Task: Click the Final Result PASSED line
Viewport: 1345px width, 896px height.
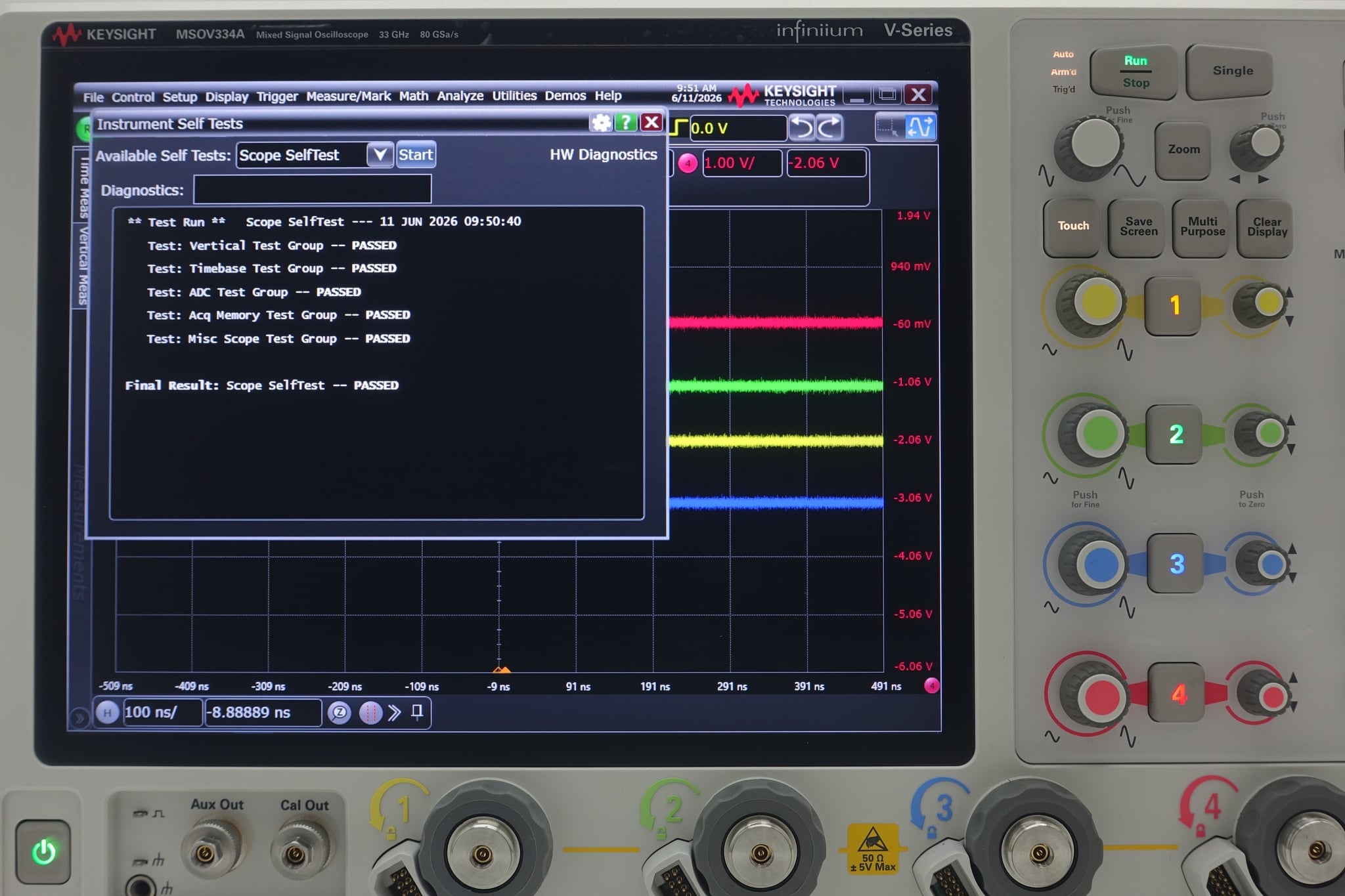Action: pyautogui.click(x=262, y=385)
